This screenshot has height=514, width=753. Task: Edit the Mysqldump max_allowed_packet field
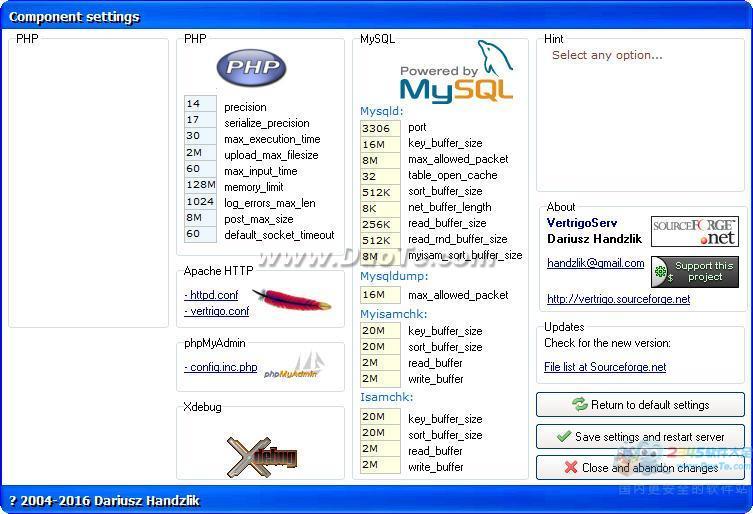pos(380,294)
